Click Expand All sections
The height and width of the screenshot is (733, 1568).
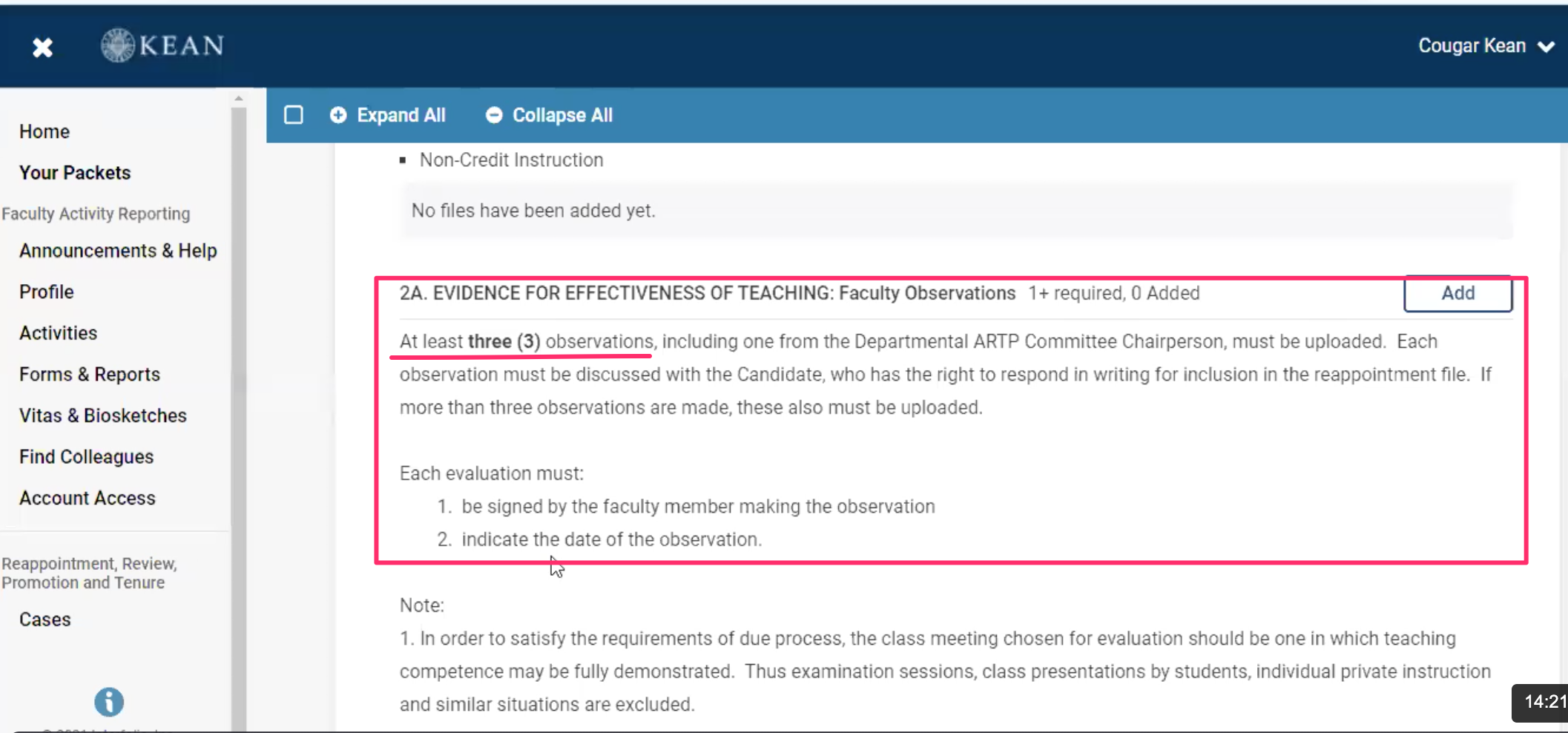pyautogui.click(x=388, y=115)
